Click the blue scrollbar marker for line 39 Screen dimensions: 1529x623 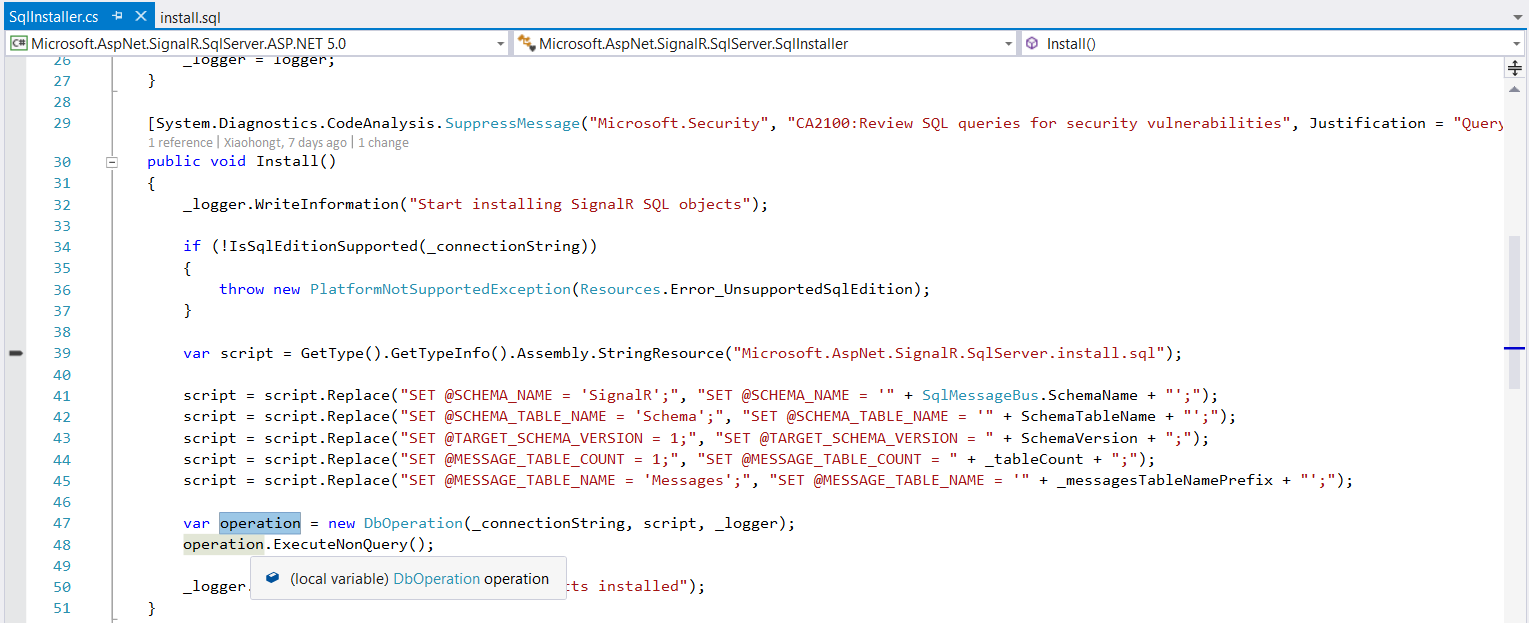click(1514, 348)
